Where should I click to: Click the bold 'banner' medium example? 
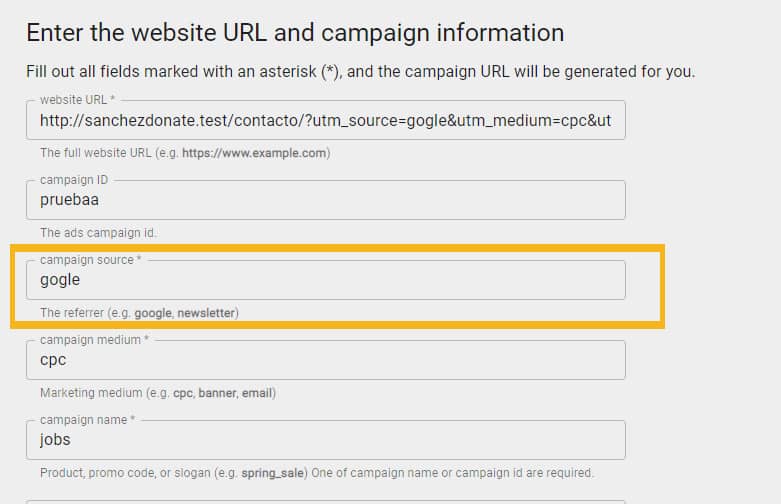point(215,393)
